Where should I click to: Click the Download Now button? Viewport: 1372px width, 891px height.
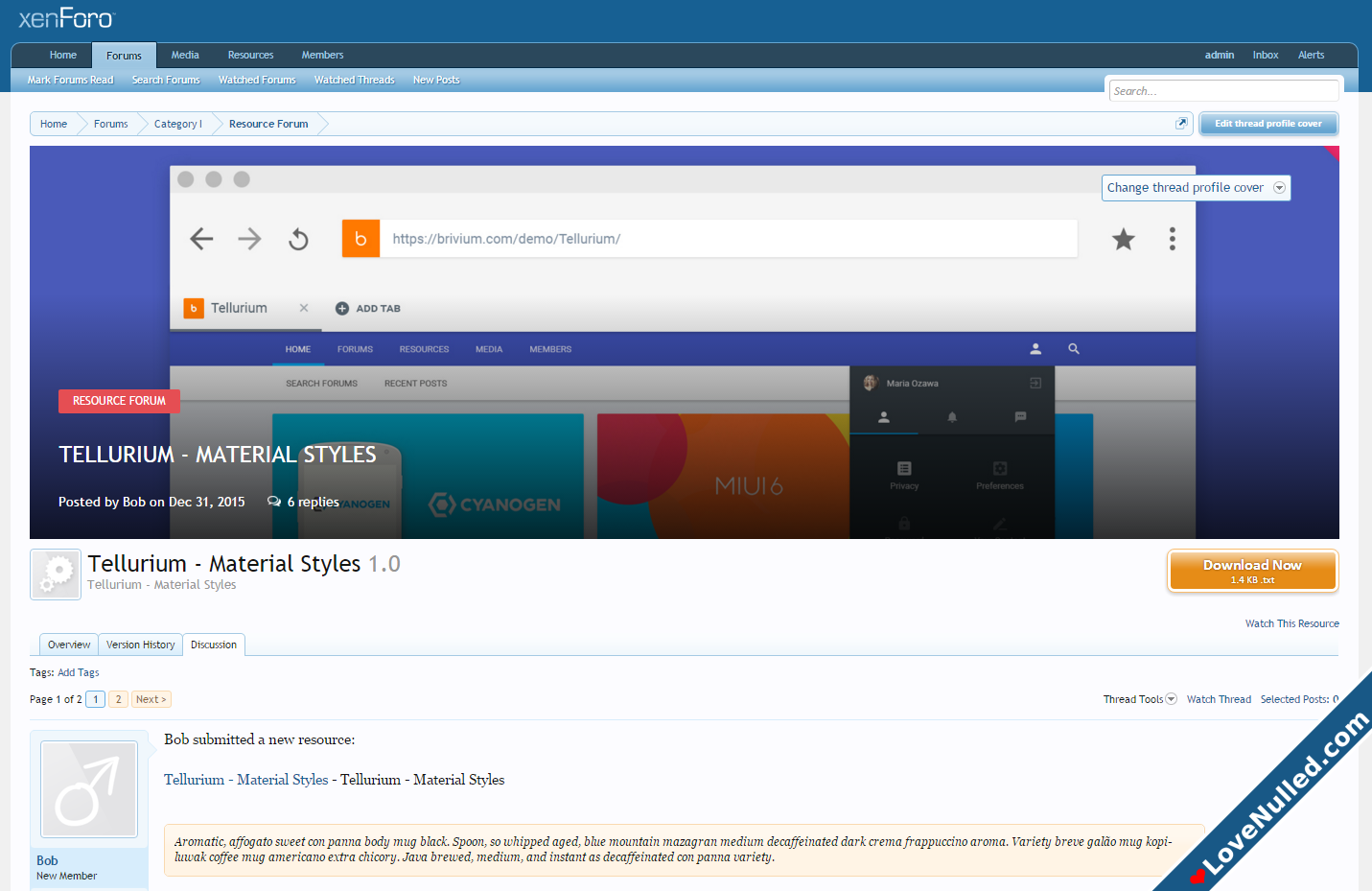pyautogui.click(x=1252, y=571)
